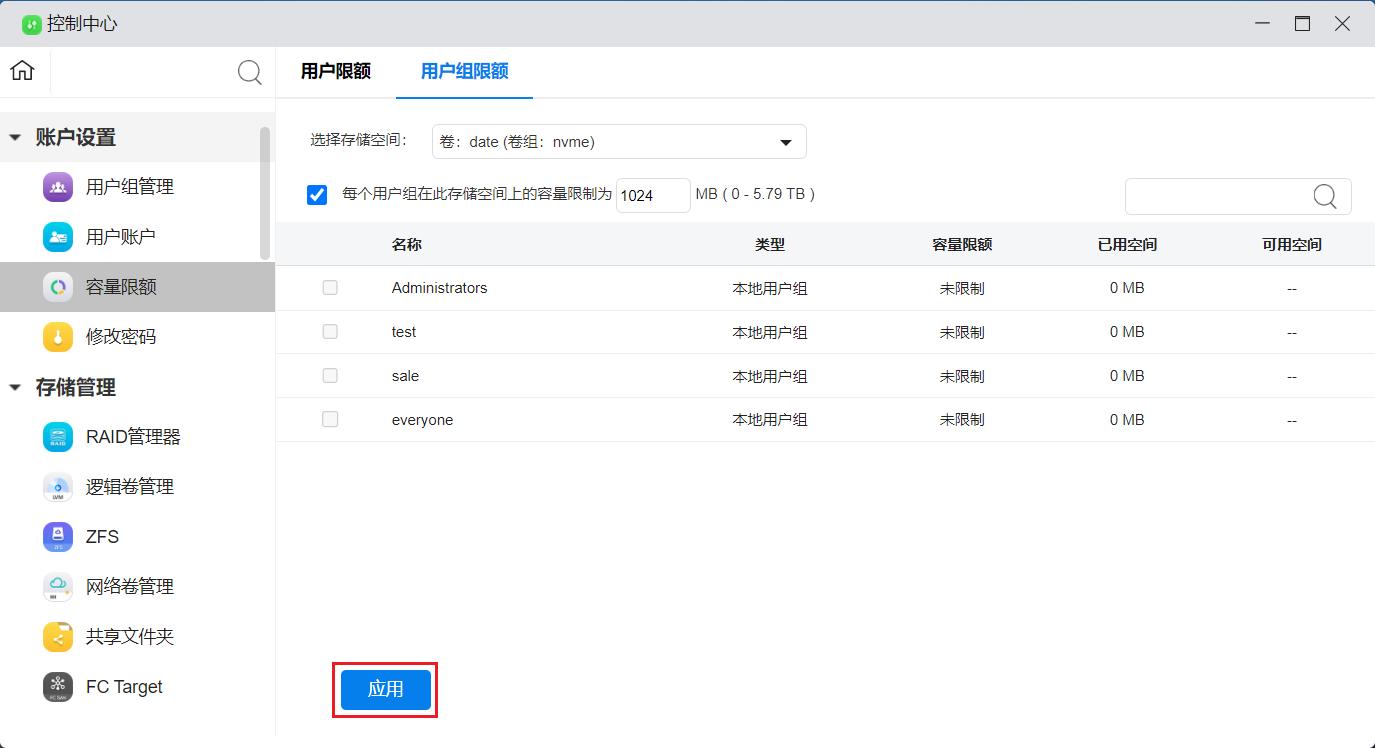This screenshot has height=748, width=1375.
Task: Select the checkbox for the test group
Action: coord(330,331)
